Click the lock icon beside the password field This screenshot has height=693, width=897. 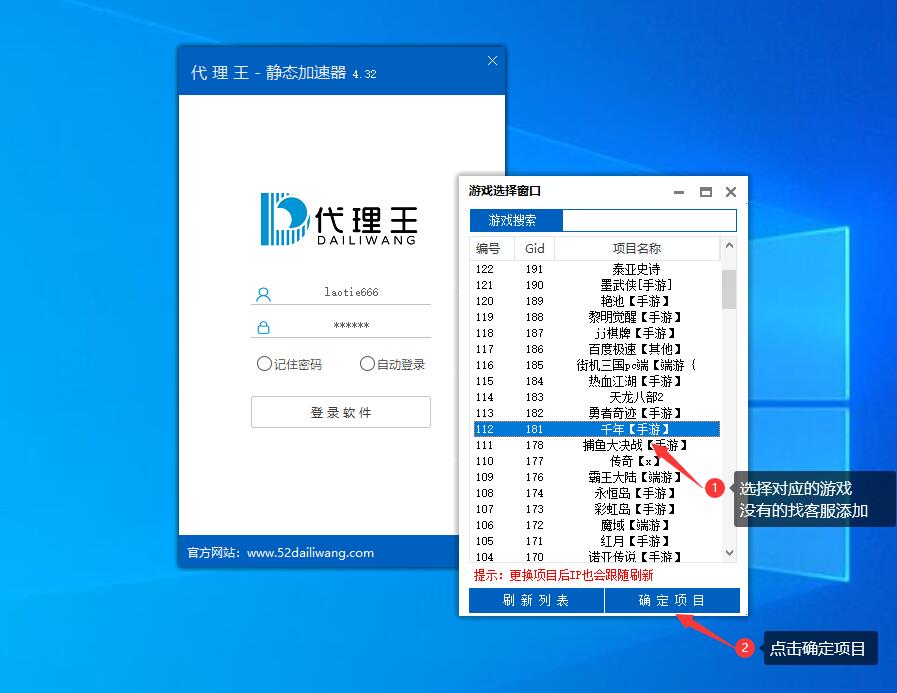263,327
